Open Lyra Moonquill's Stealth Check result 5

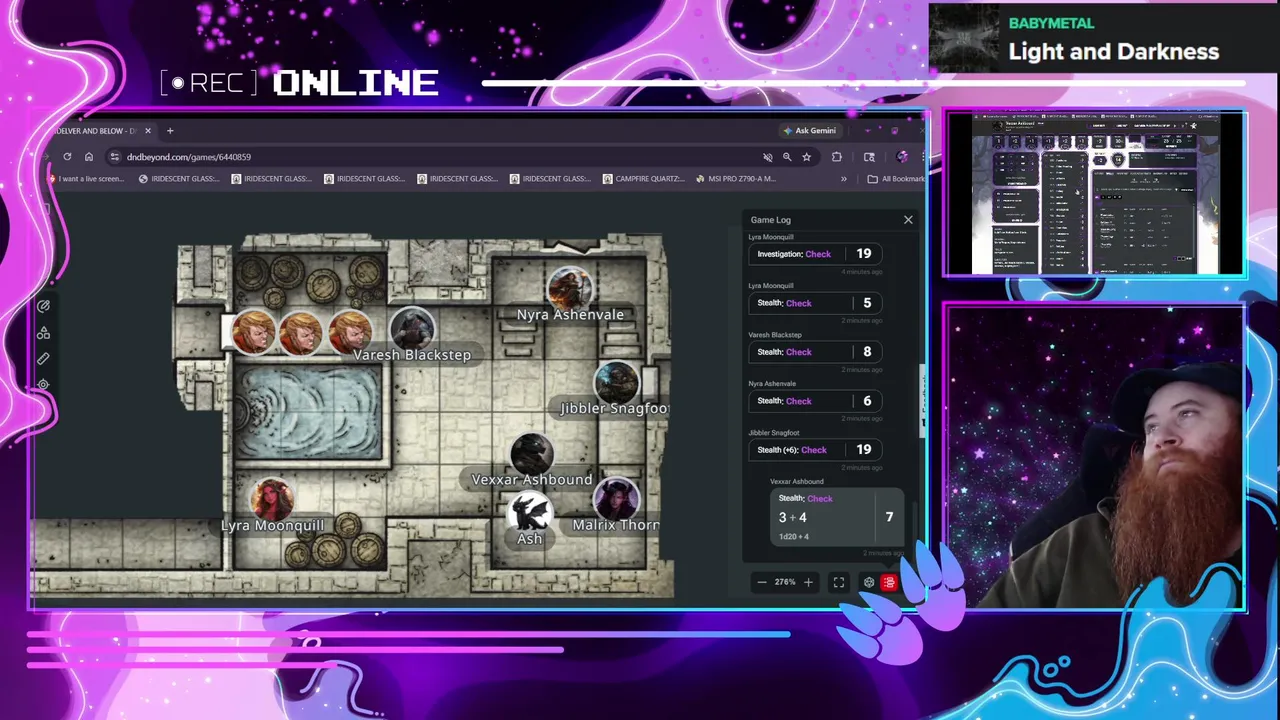pos(815,303)
